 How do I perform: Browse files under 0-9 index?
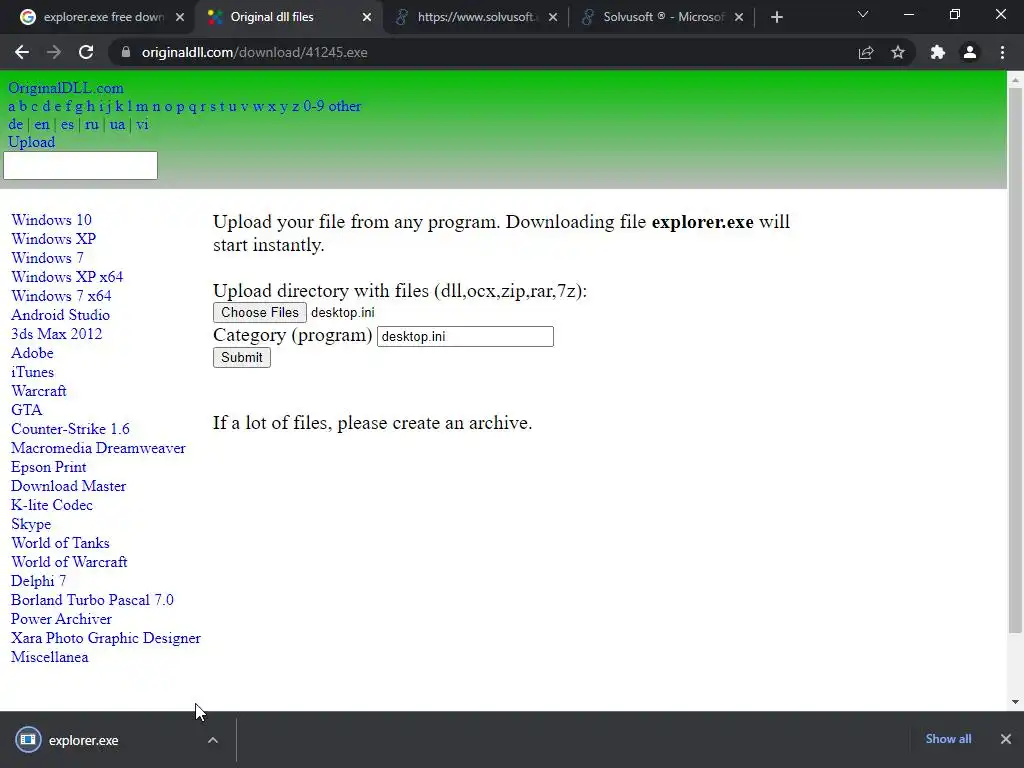click(x=313, y=106)
